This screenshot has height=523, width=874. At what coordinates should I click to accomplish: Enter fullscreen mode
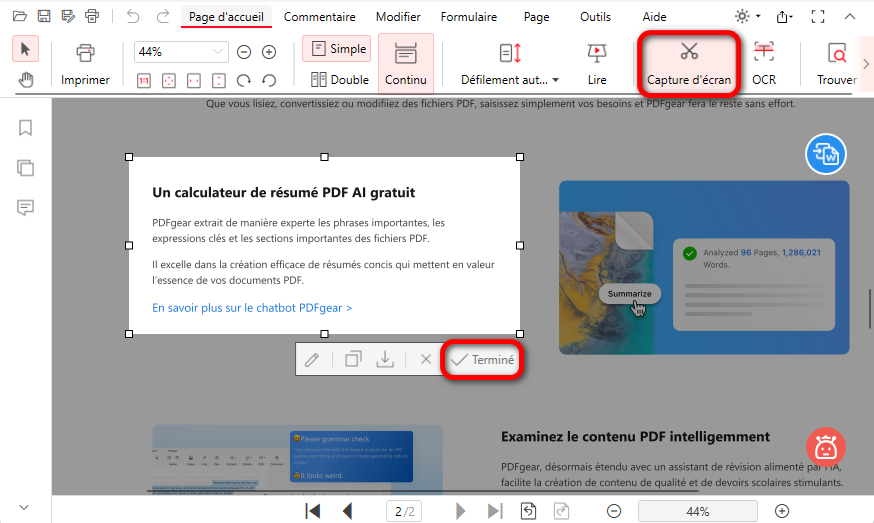click(818, 17)
